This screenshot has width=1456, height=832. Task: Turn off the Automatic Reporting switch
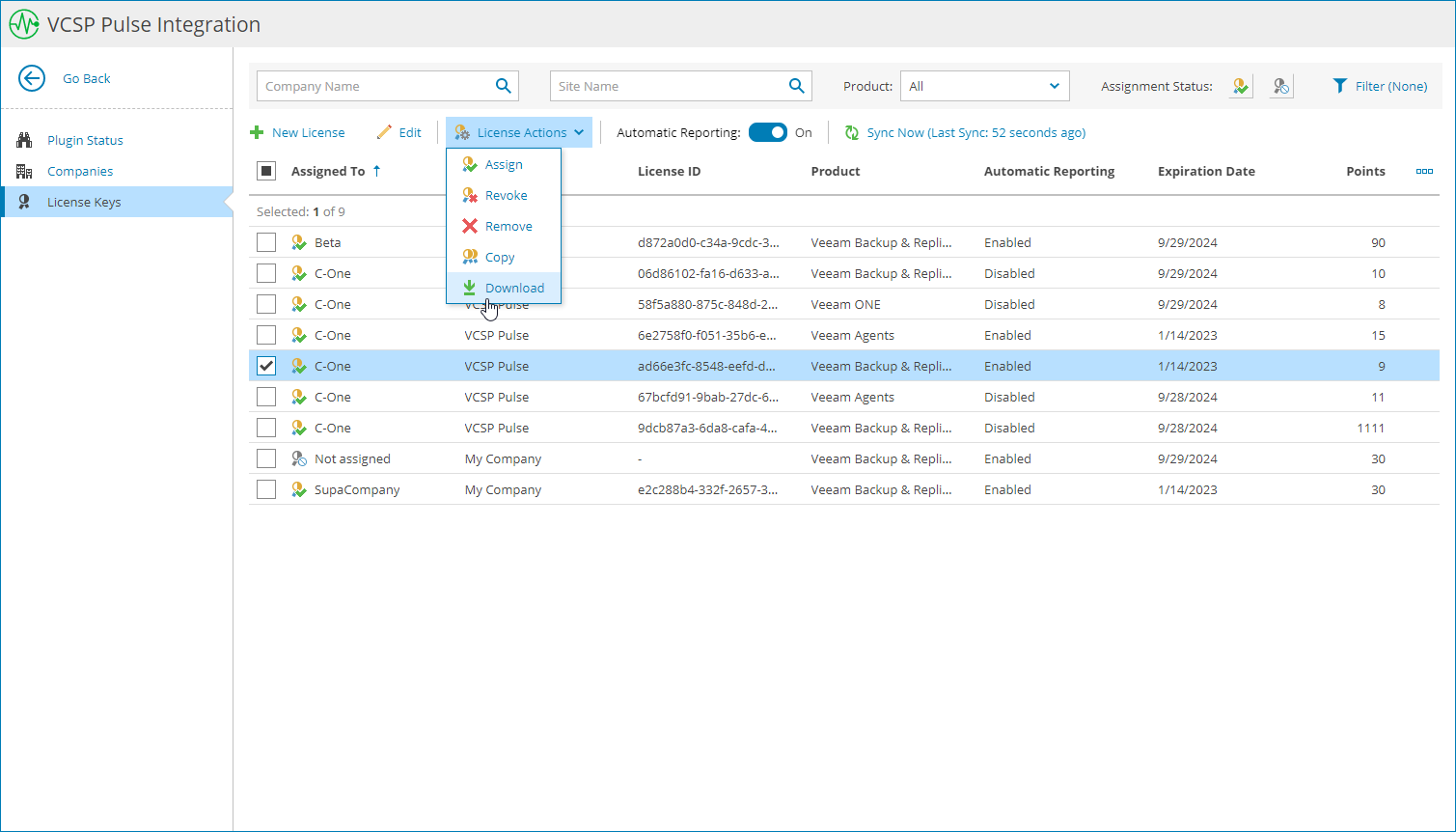(768, 132)
